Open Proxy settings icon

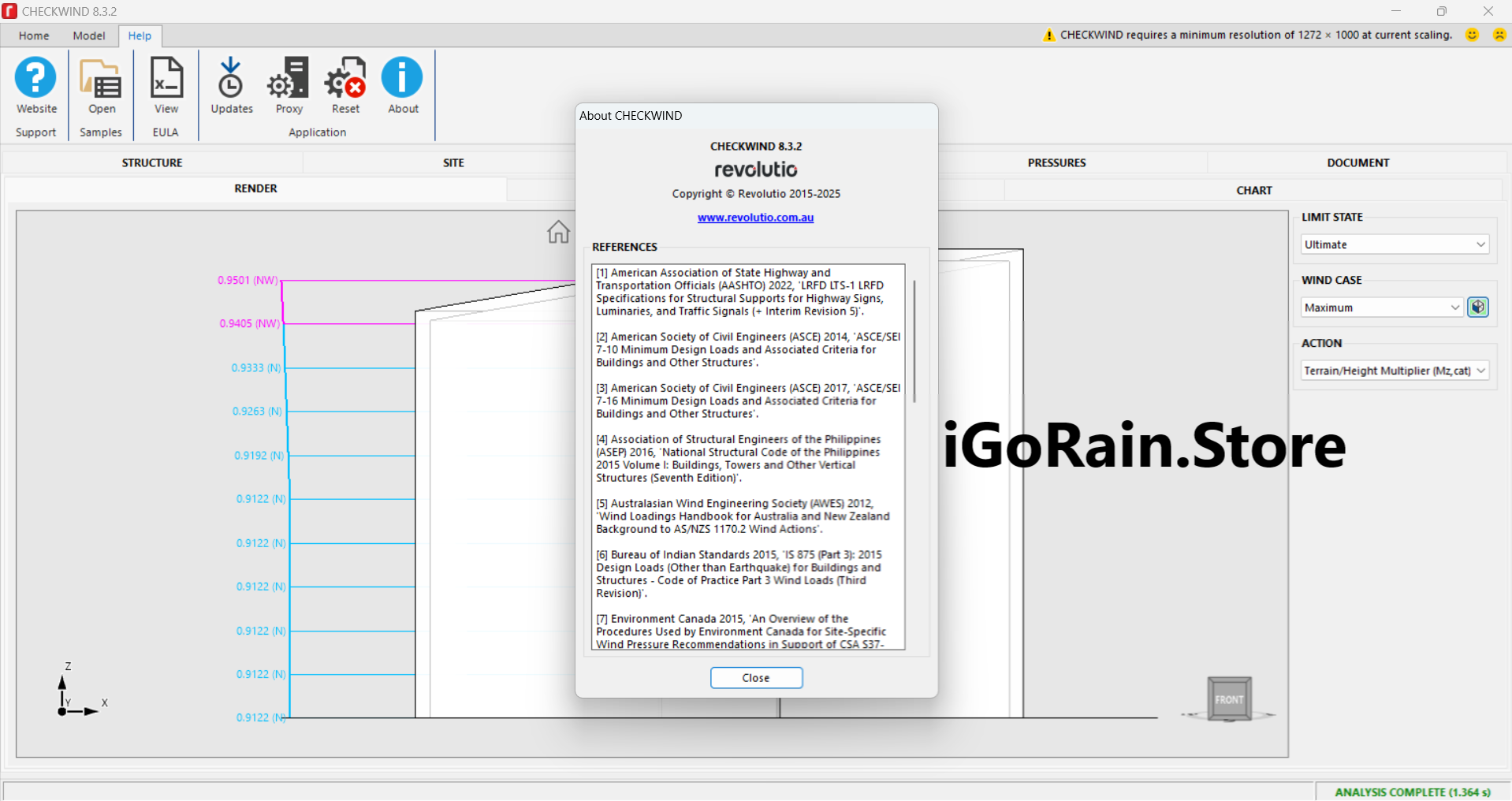289,78
